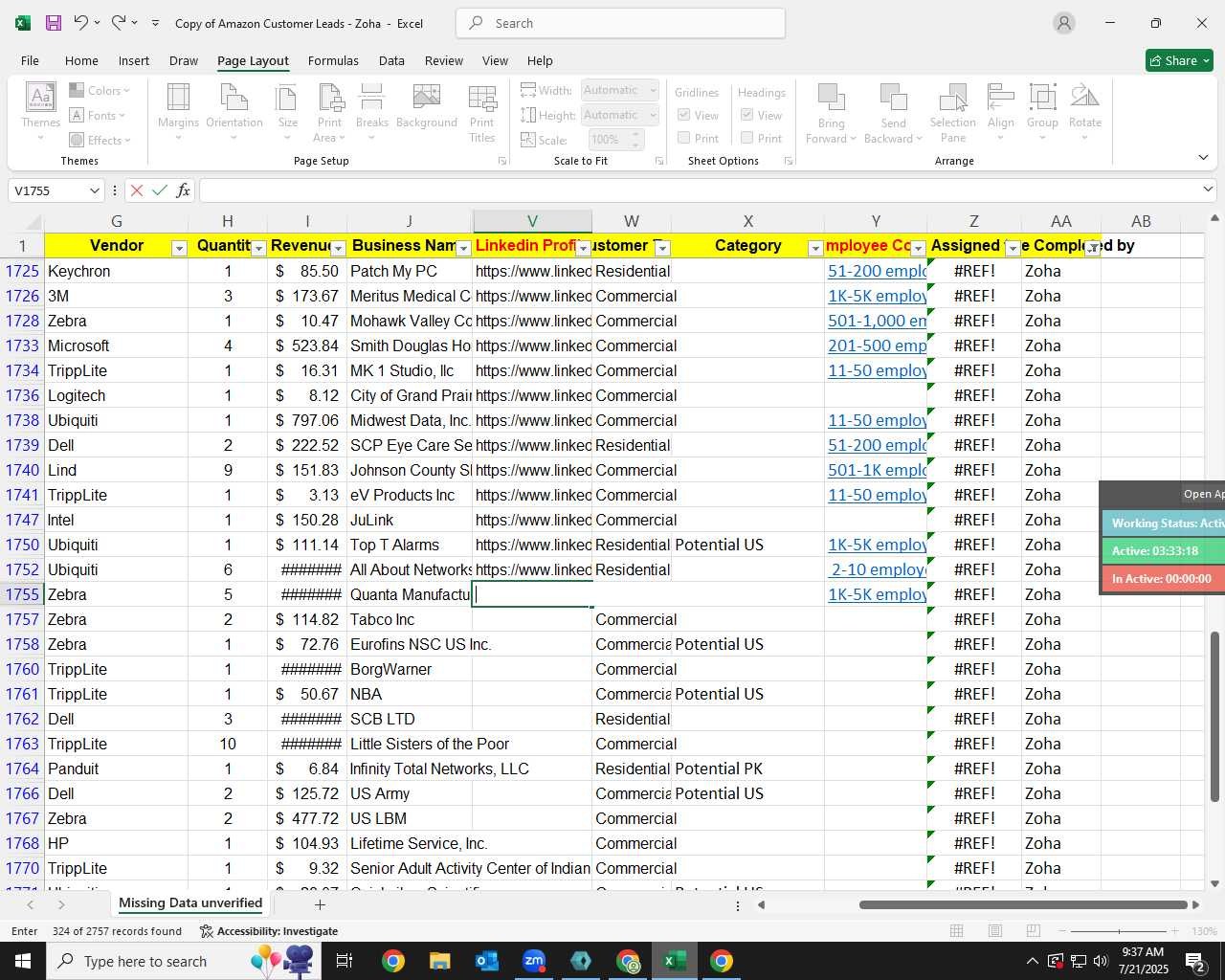Select the Missing Data unverified sheet tab

190,903
